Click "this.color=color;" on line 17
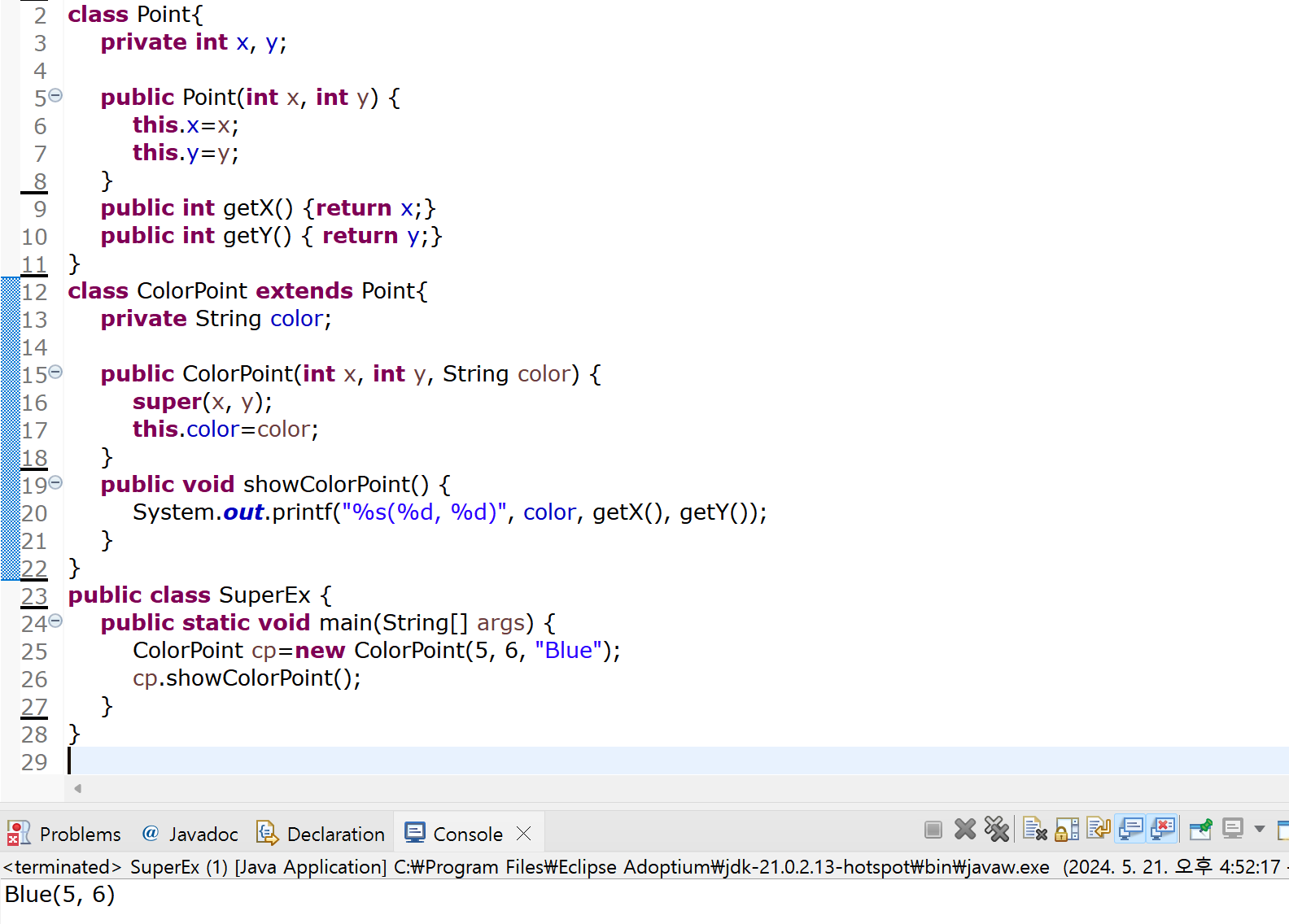 pos(225,429)
